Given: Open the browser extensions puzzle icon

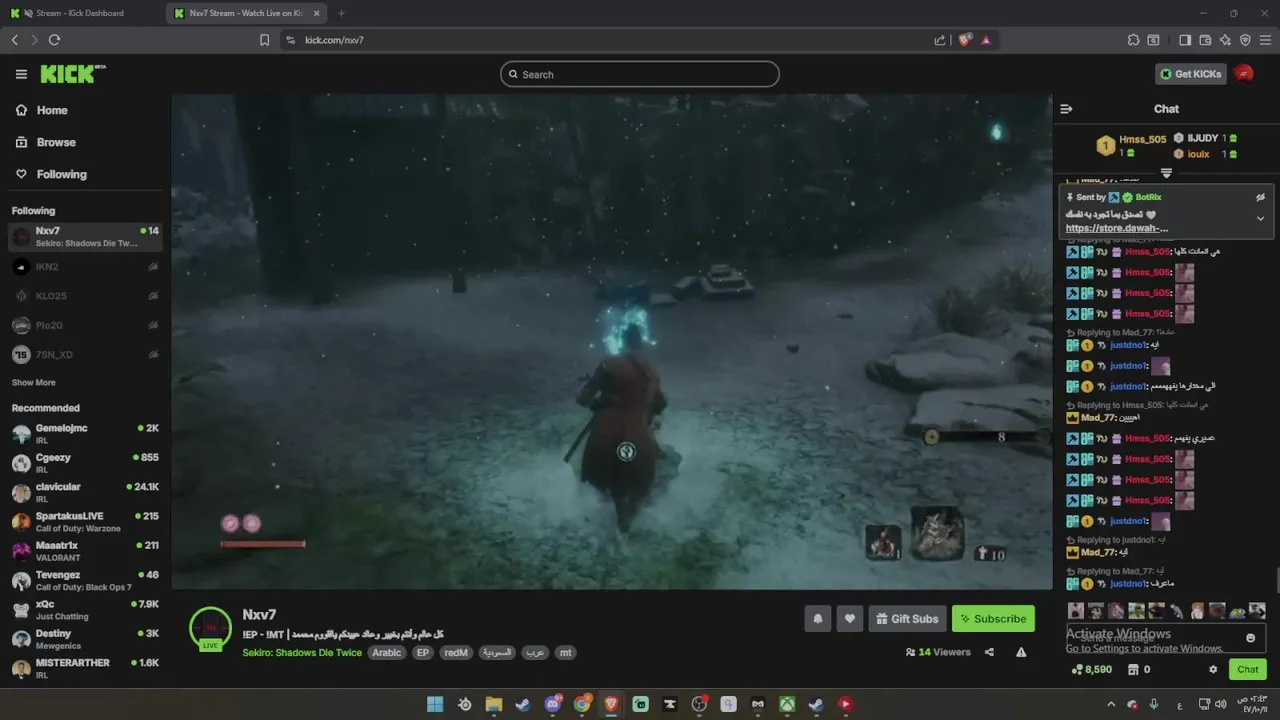Looking at the screenshot, I should click(1133, 40).
